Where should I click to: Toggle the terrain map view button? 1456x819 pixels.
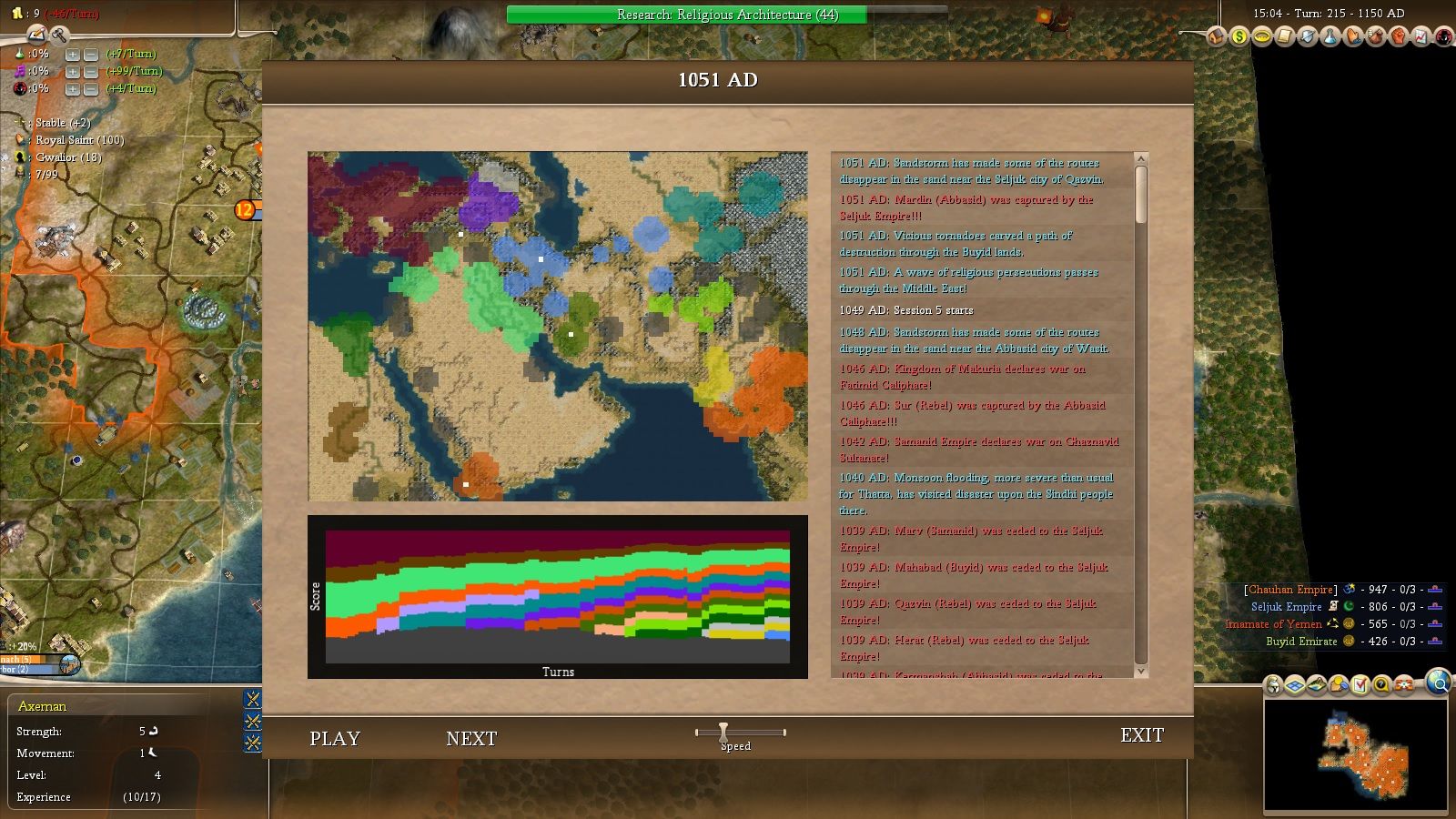coord(1317,684)
